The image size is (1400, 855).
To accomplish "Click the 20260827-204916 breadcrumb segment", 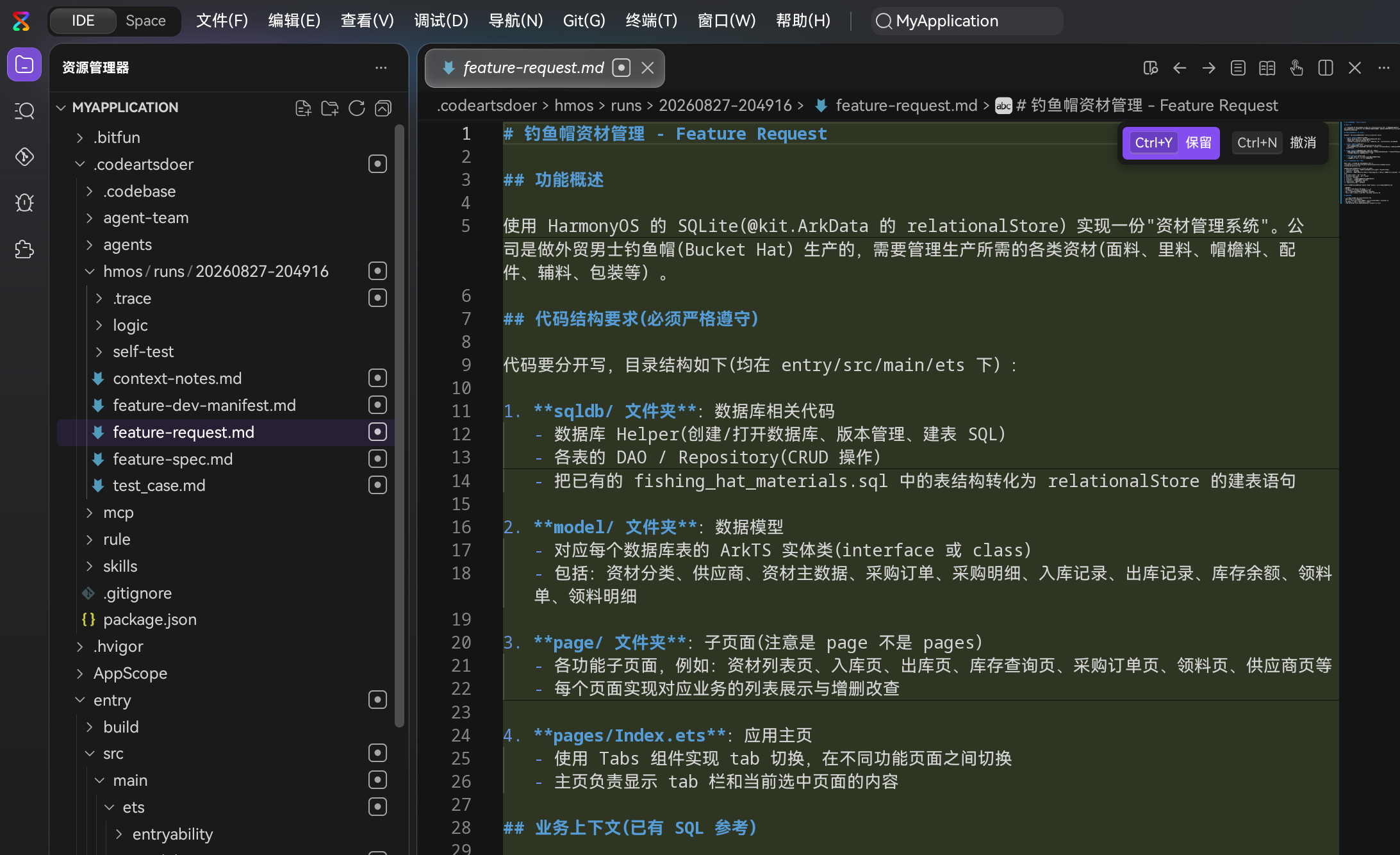I will tap(725, 106).
